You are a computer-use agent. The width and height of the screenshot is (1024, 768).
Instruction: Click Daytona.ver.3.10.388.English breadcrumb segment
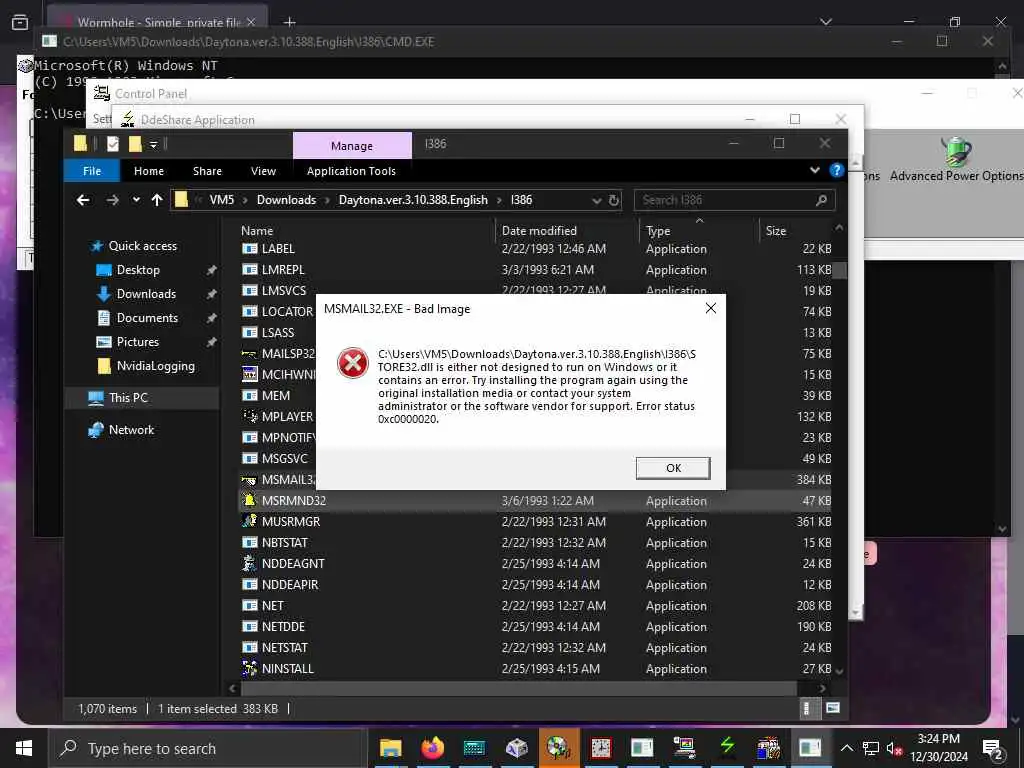[x=413, y=200]
